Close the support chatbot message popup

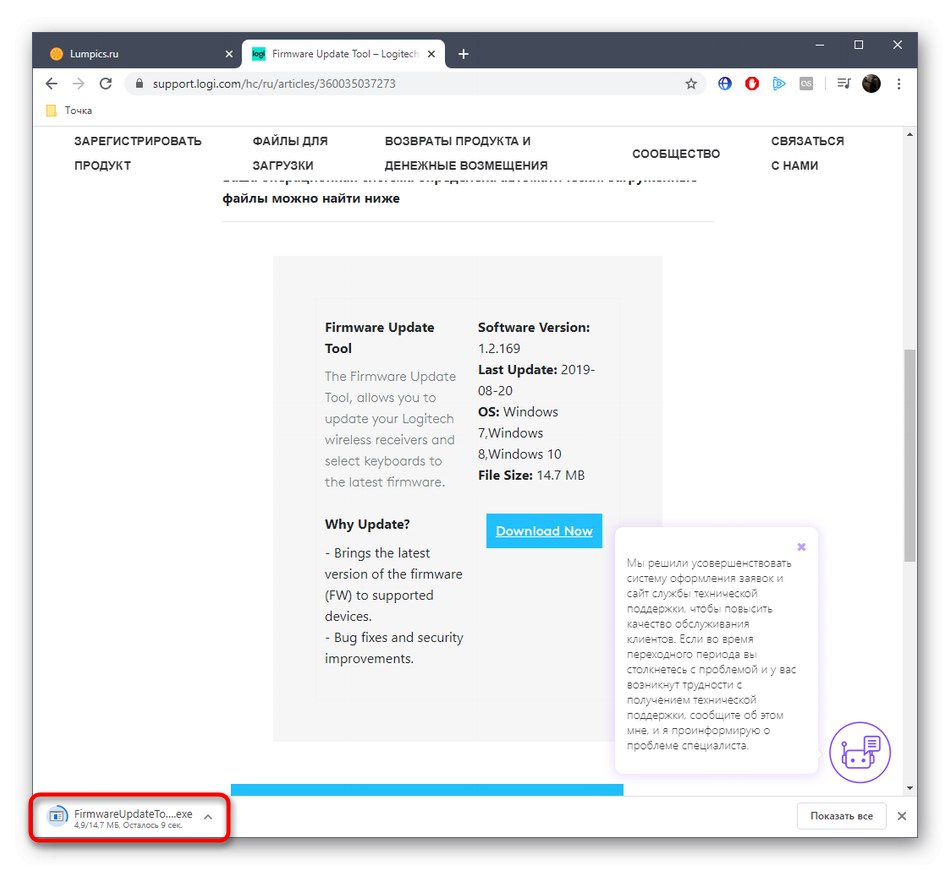click(x=802, y=547)
